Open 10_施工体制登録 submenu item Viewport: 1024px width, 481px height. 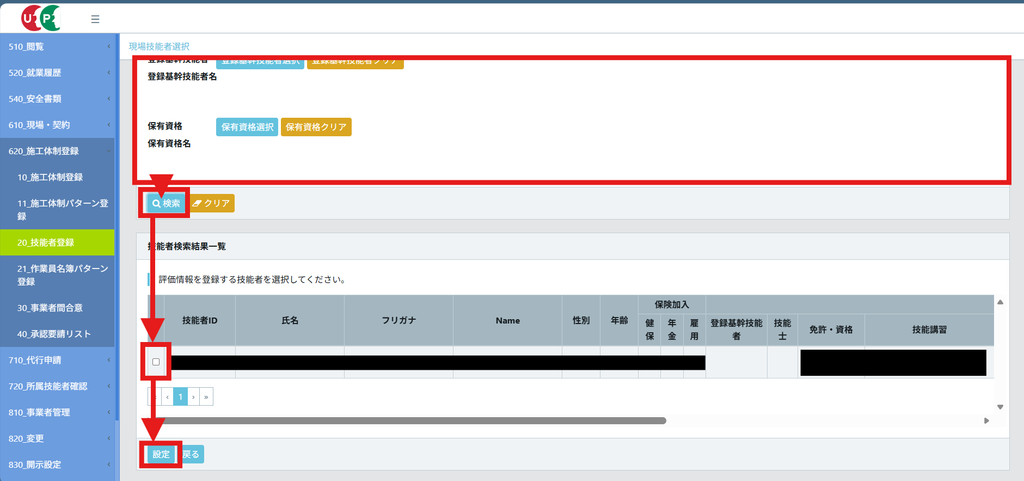(x=57, y=177)
